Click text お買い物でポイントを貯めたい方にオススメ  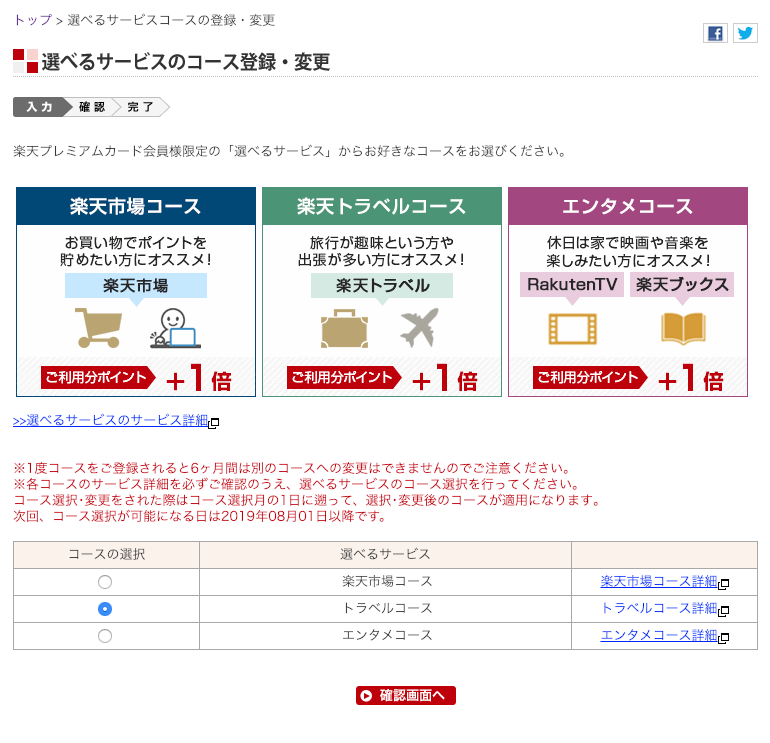pos(136,251)
